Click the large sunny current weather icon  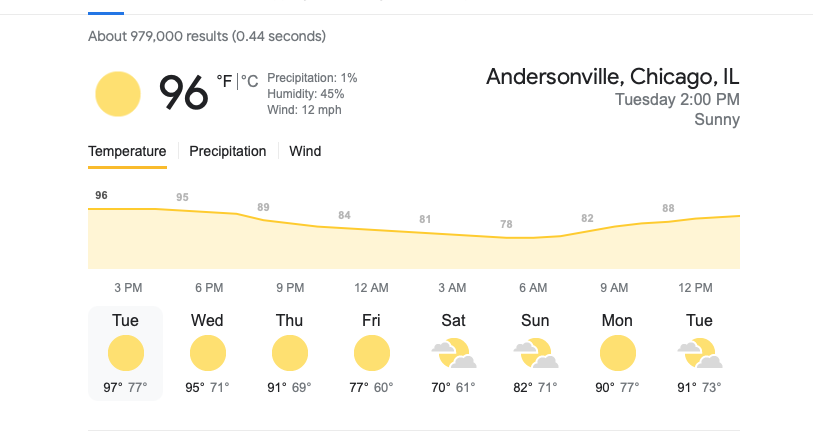tap(118, 94)
